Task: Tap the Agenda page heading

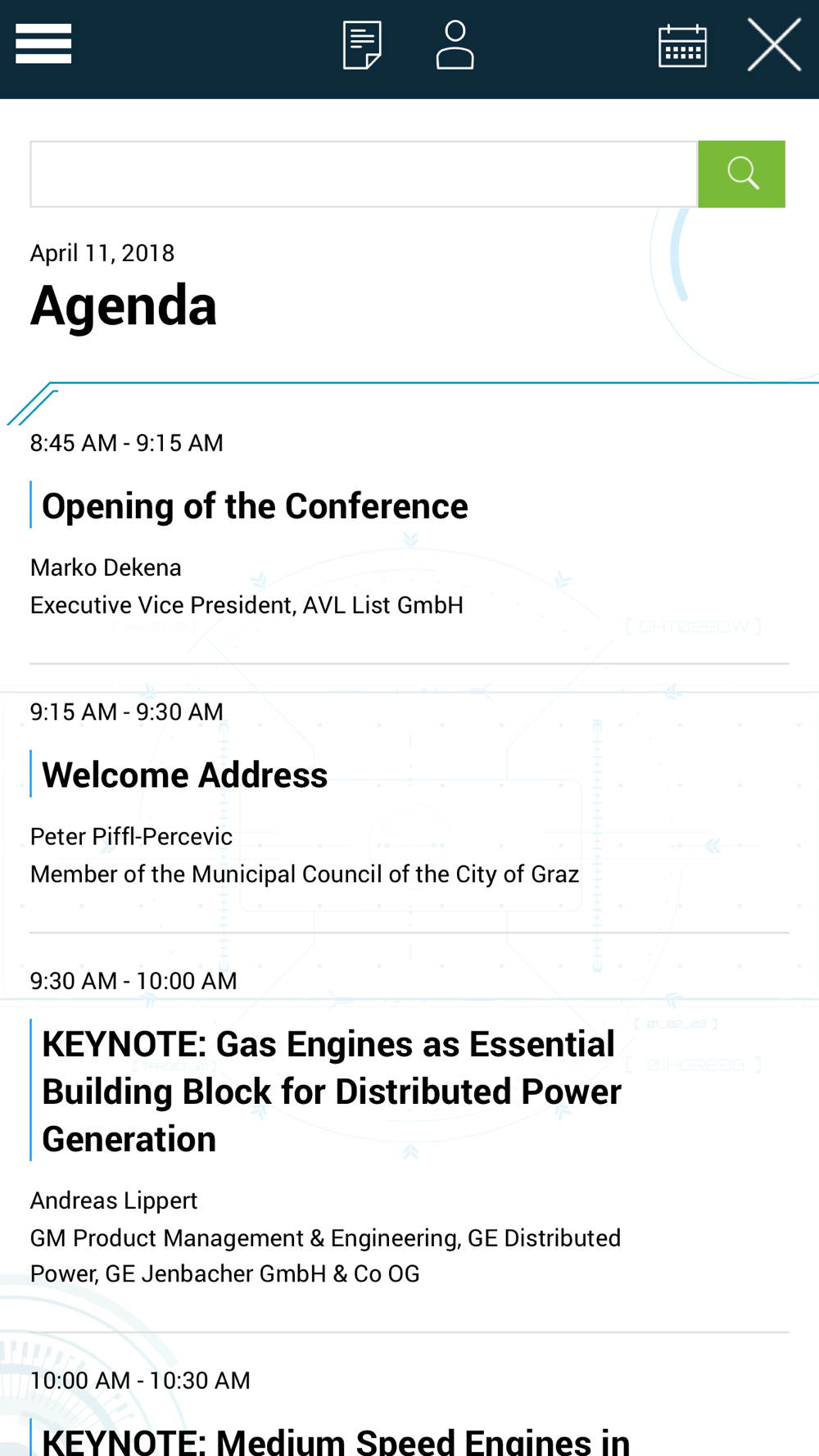Action: tap(124, 306)
